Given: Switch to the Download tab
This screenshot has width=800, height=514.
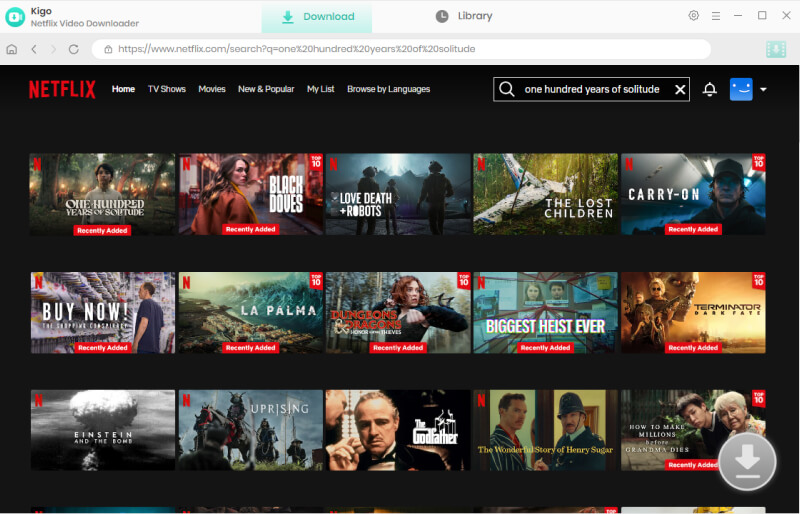Looking at the screenshot, I should (317, 17).
